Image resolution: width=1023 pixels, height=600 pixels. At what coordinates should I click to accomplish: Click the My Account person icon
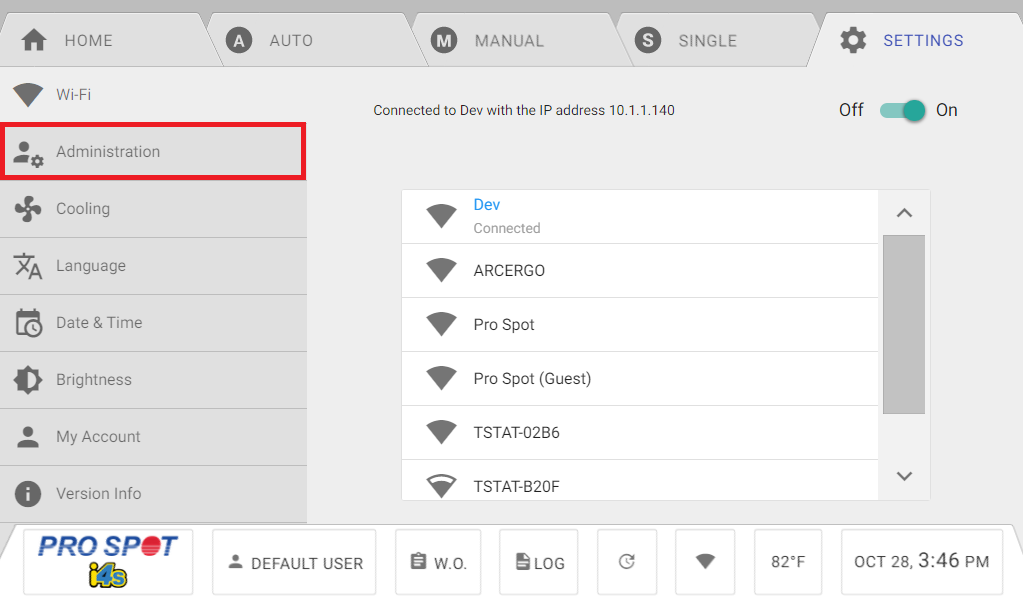point(28,437)
